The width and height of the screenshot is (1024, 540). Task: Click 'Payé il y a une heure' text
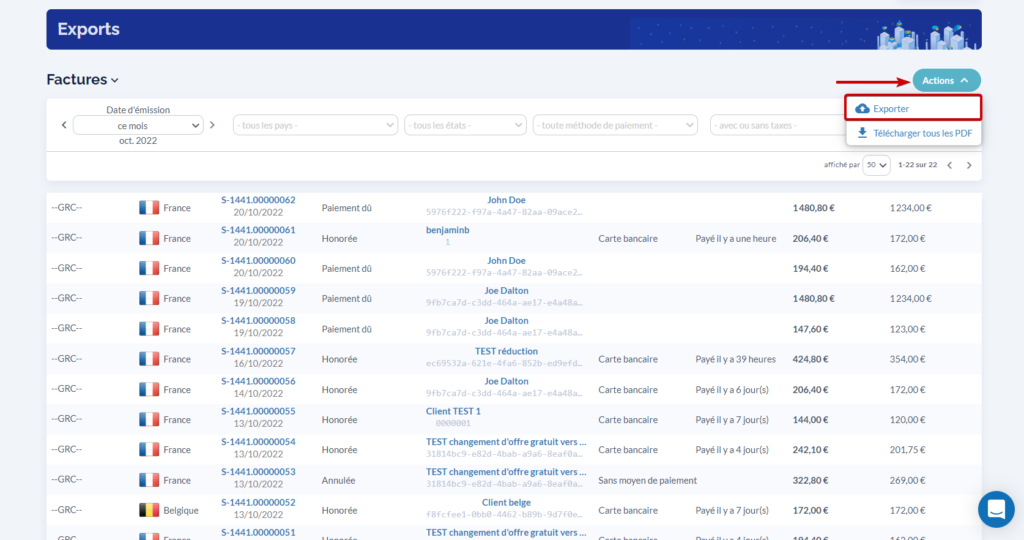tap(735, 238)
